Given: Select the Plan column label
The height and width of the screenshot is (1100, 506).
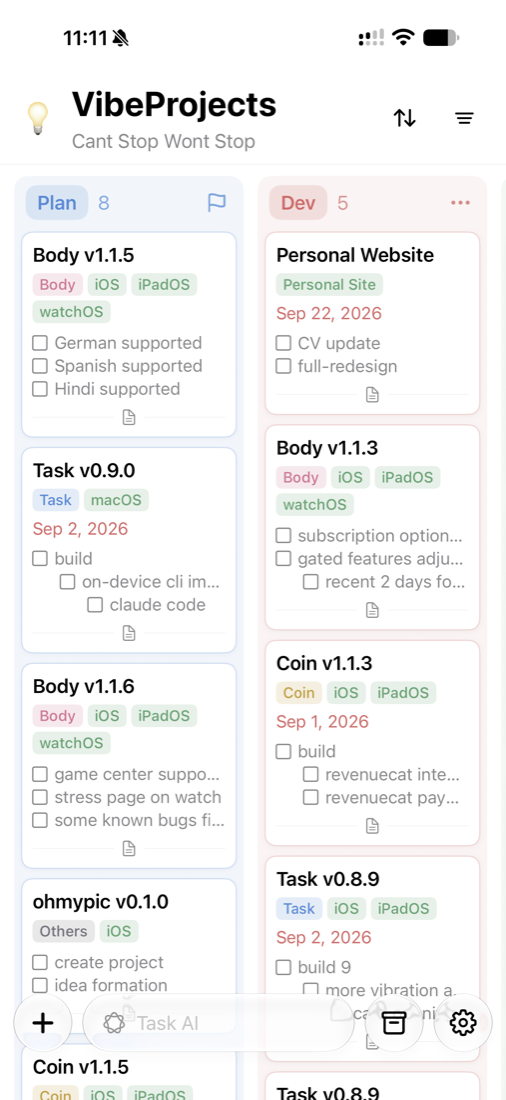Looking at the screenshot, I should click(57, 203).
